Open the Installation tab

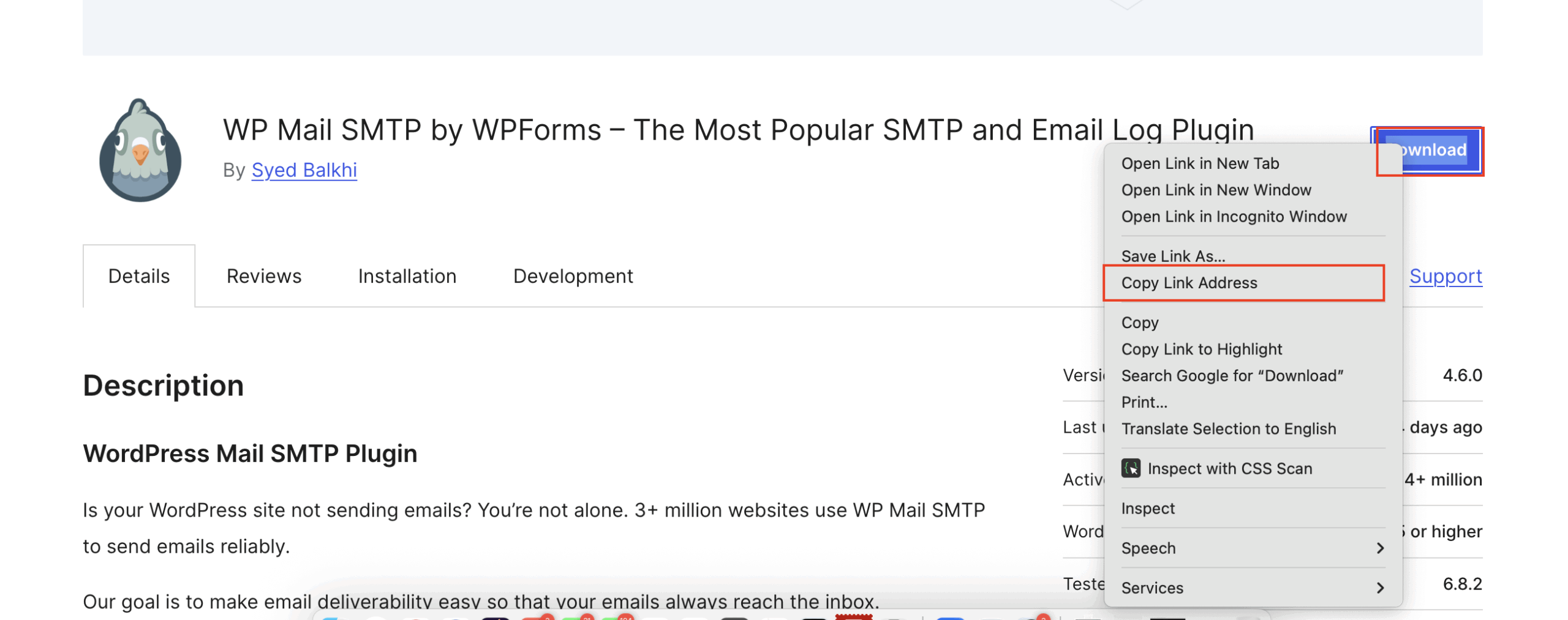point(407,276)
